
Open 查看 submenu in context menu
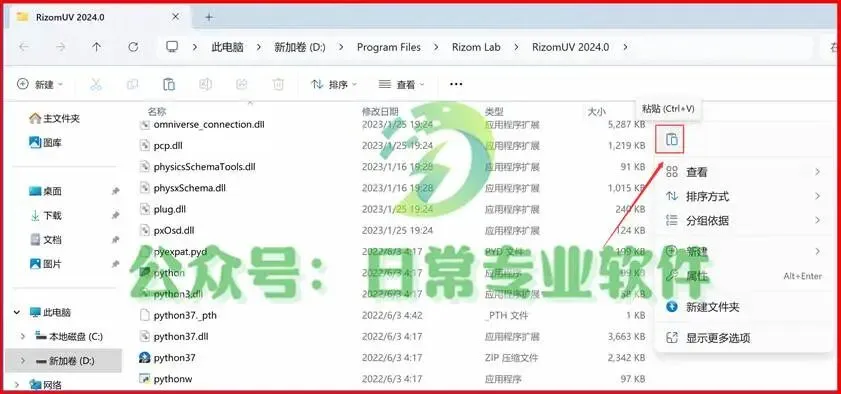(743, 172)
